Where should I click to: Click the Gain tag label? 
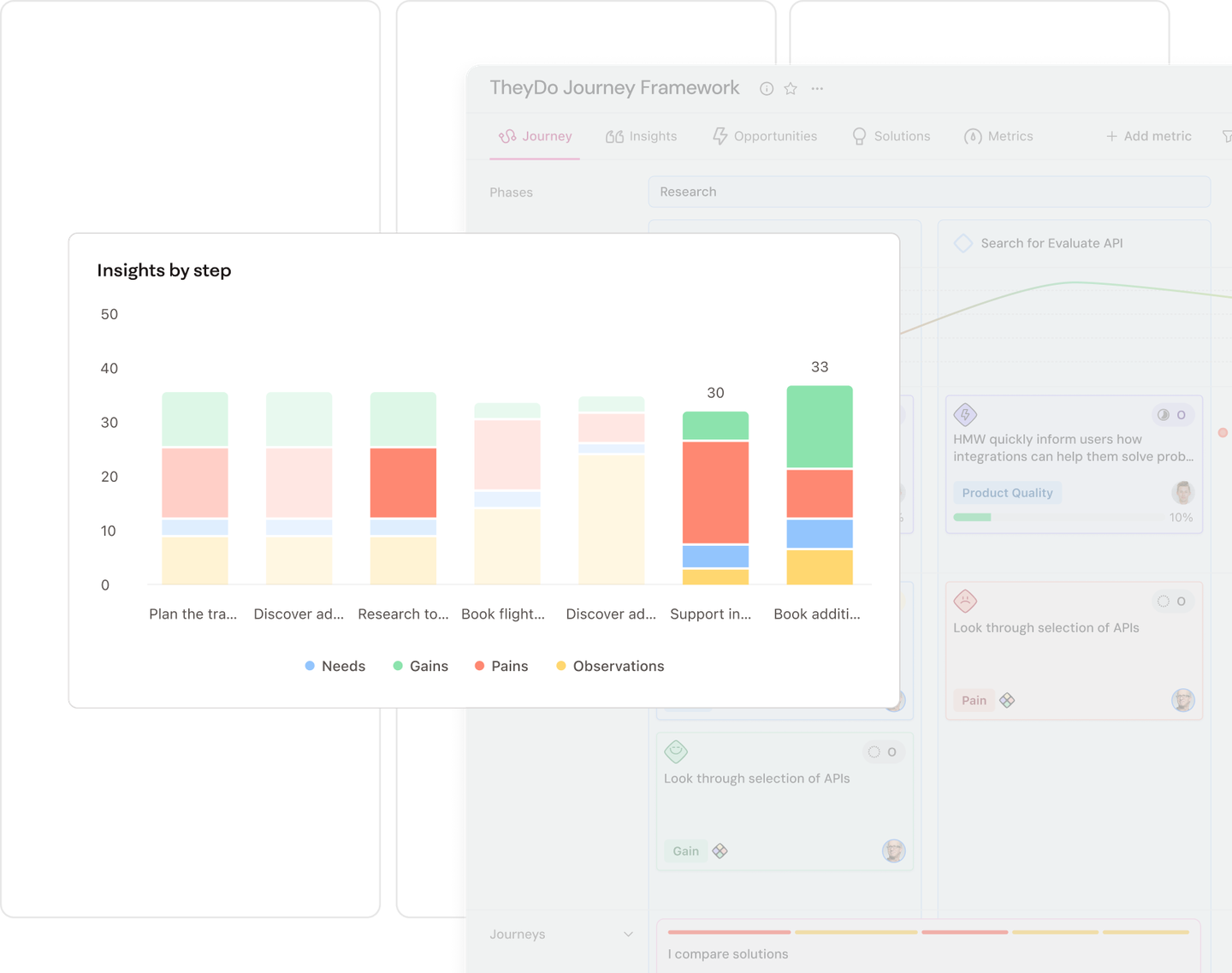685,851
